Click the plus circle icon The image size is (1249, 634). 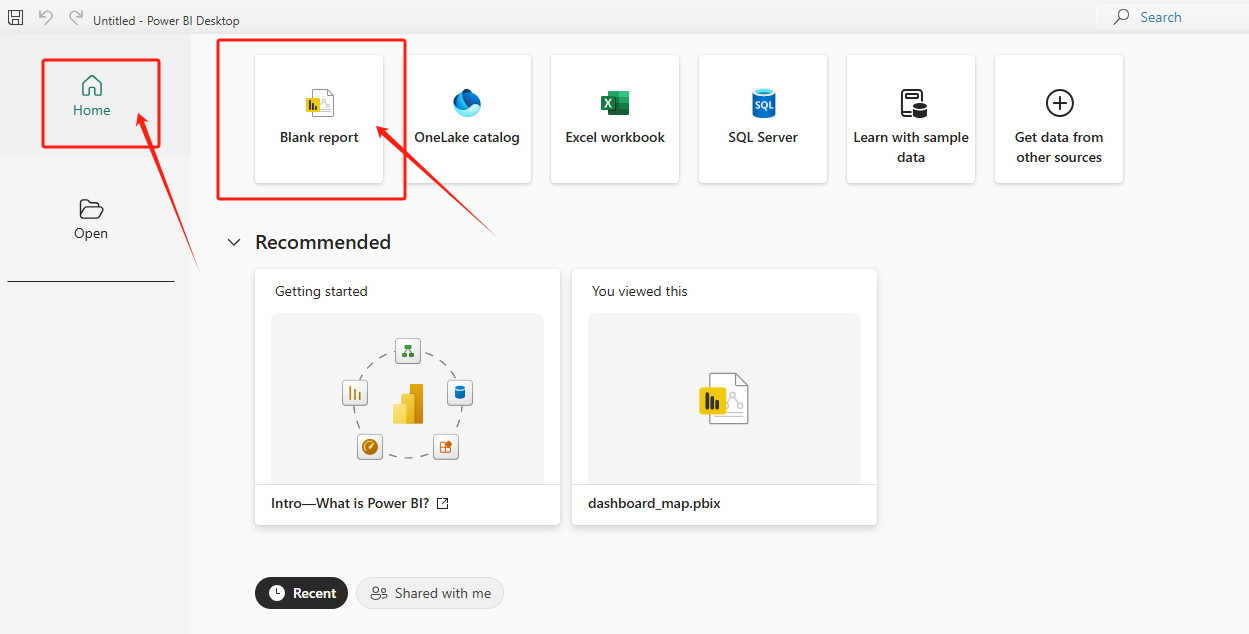(x=1059, y=102)
